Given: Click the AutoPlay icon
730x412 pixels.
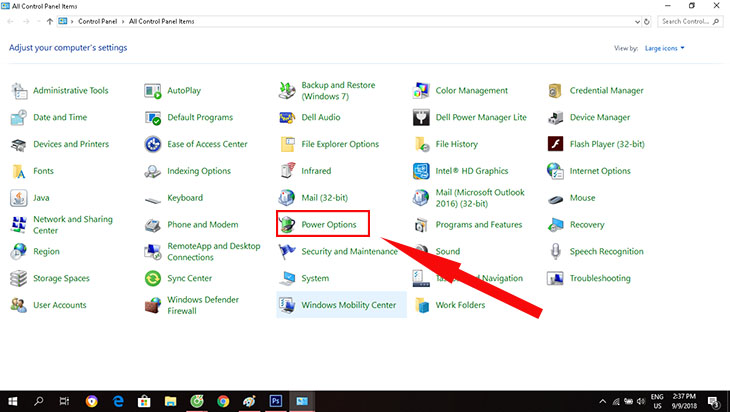Looking at the screenshot, I should [x=153, y=91].
